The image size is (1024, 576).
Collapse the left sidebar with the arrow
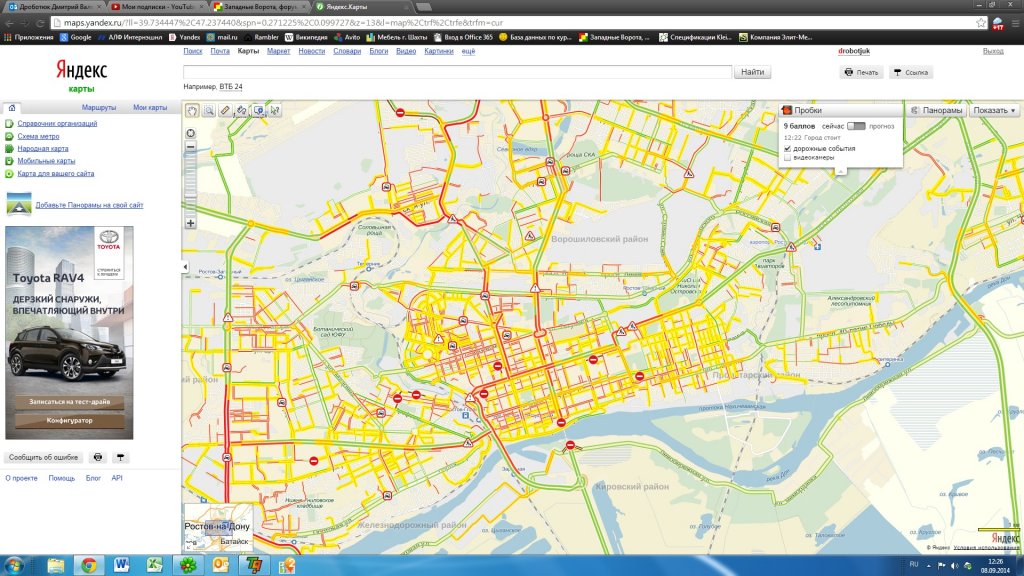[185, 267]
